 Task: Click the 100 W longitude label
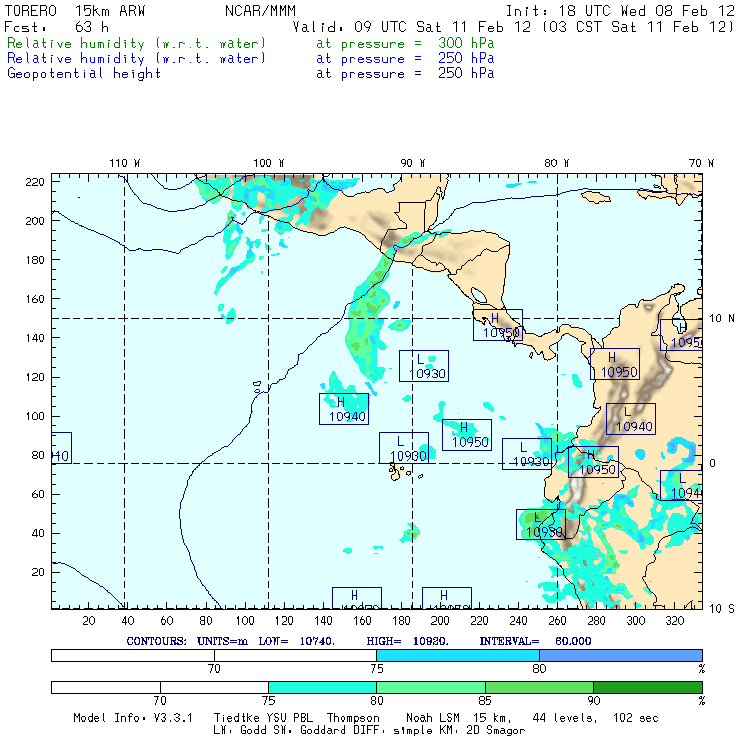(269, 163)
